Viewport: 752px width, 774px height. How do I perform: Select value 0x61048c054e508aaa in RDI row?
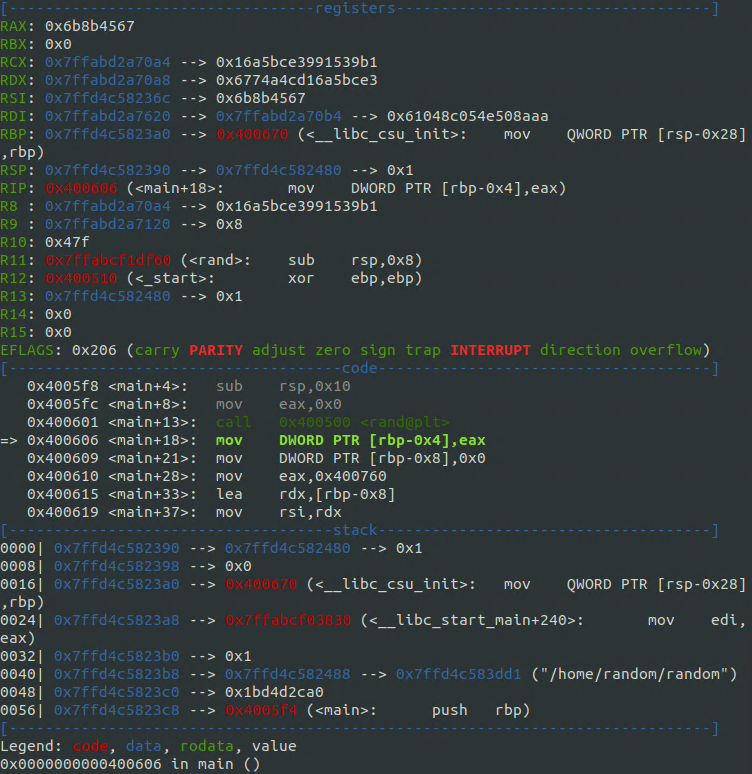pos(467,116)
